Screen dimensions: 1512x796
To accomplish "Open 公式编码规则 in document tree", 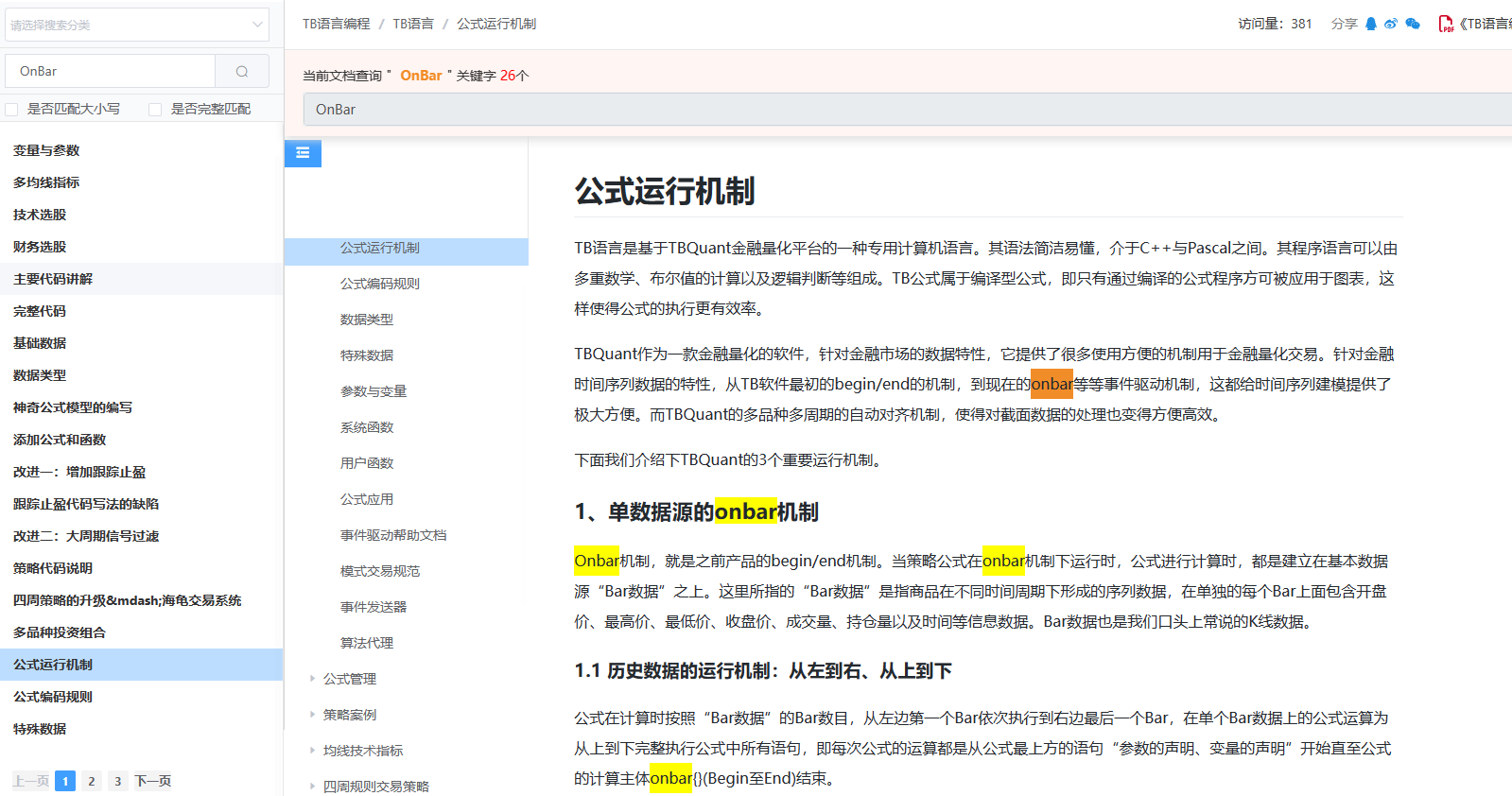I will point(380,284).
